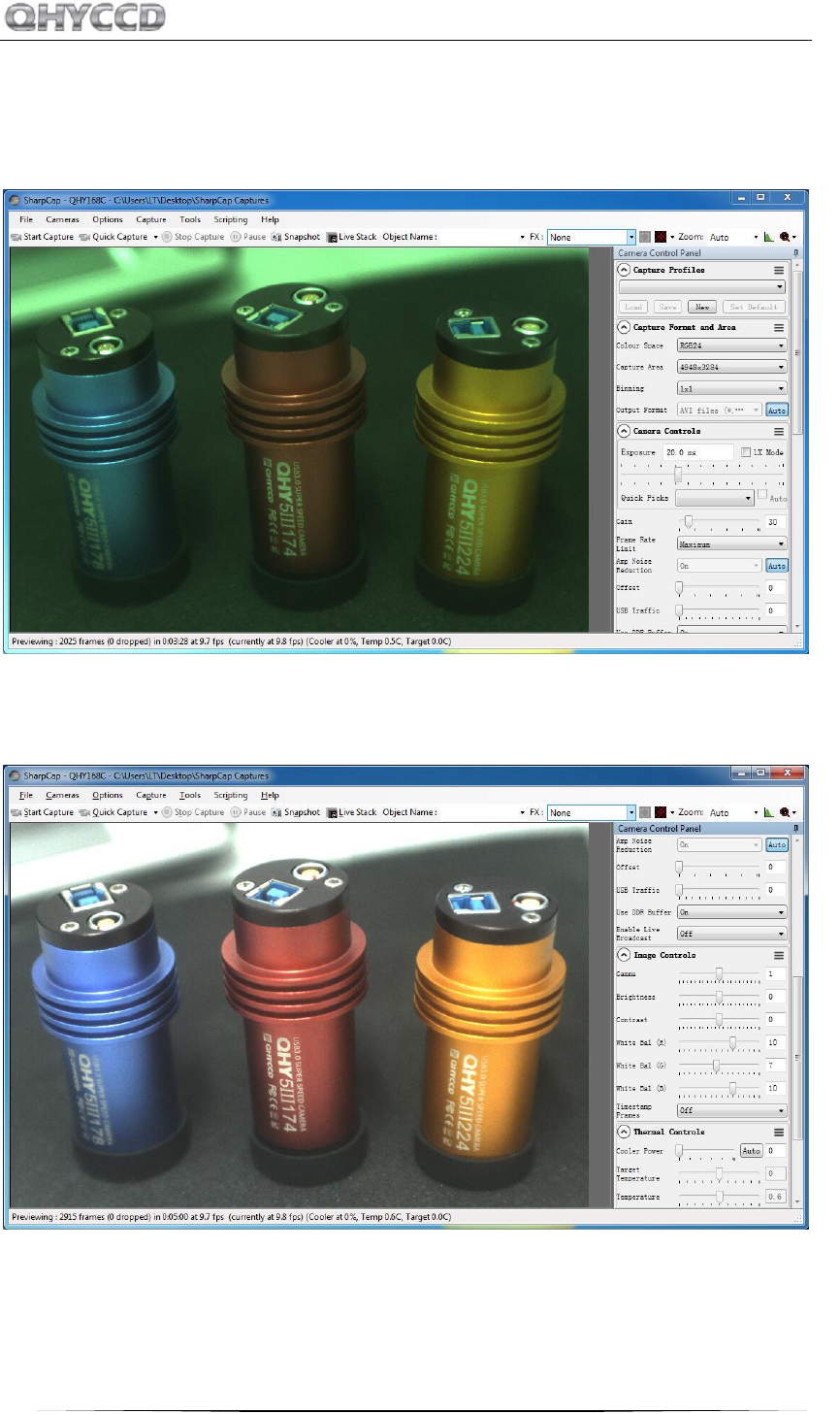
Task: Open the Options menu in lower SharpCap window
Action: point(108,796)
